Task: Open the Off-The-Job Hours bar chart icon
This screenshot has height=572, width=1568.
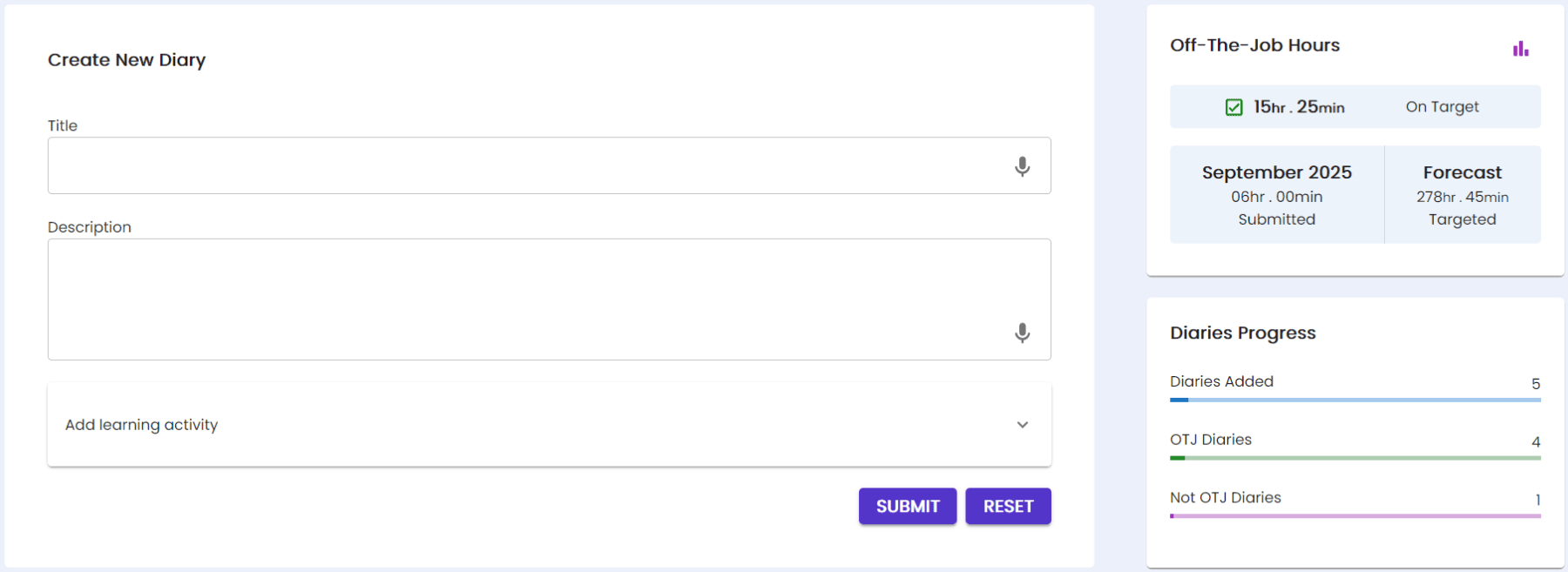Action: 1520,49
